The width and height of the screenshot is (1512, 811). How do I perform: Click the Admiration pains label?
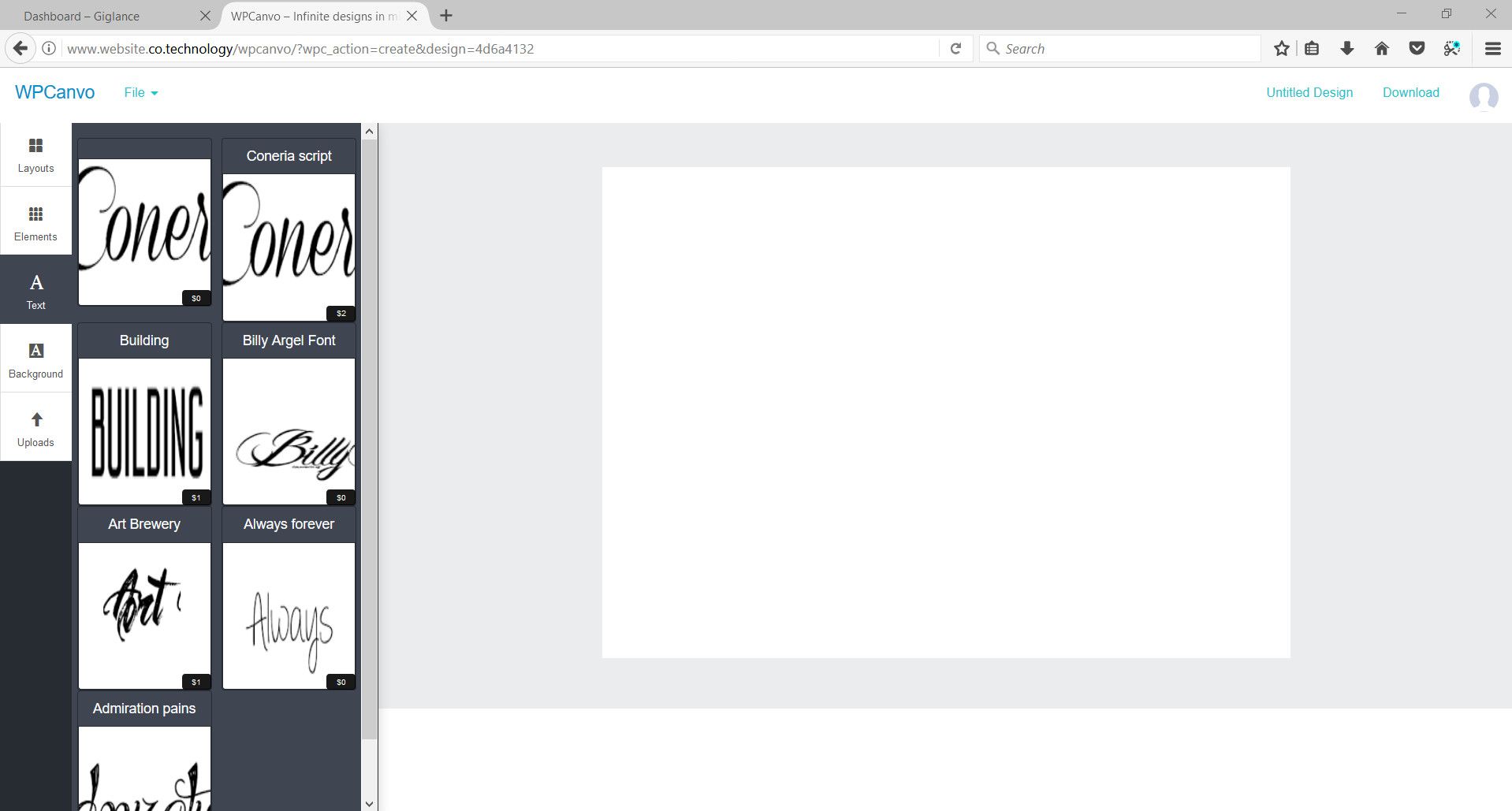144,709
